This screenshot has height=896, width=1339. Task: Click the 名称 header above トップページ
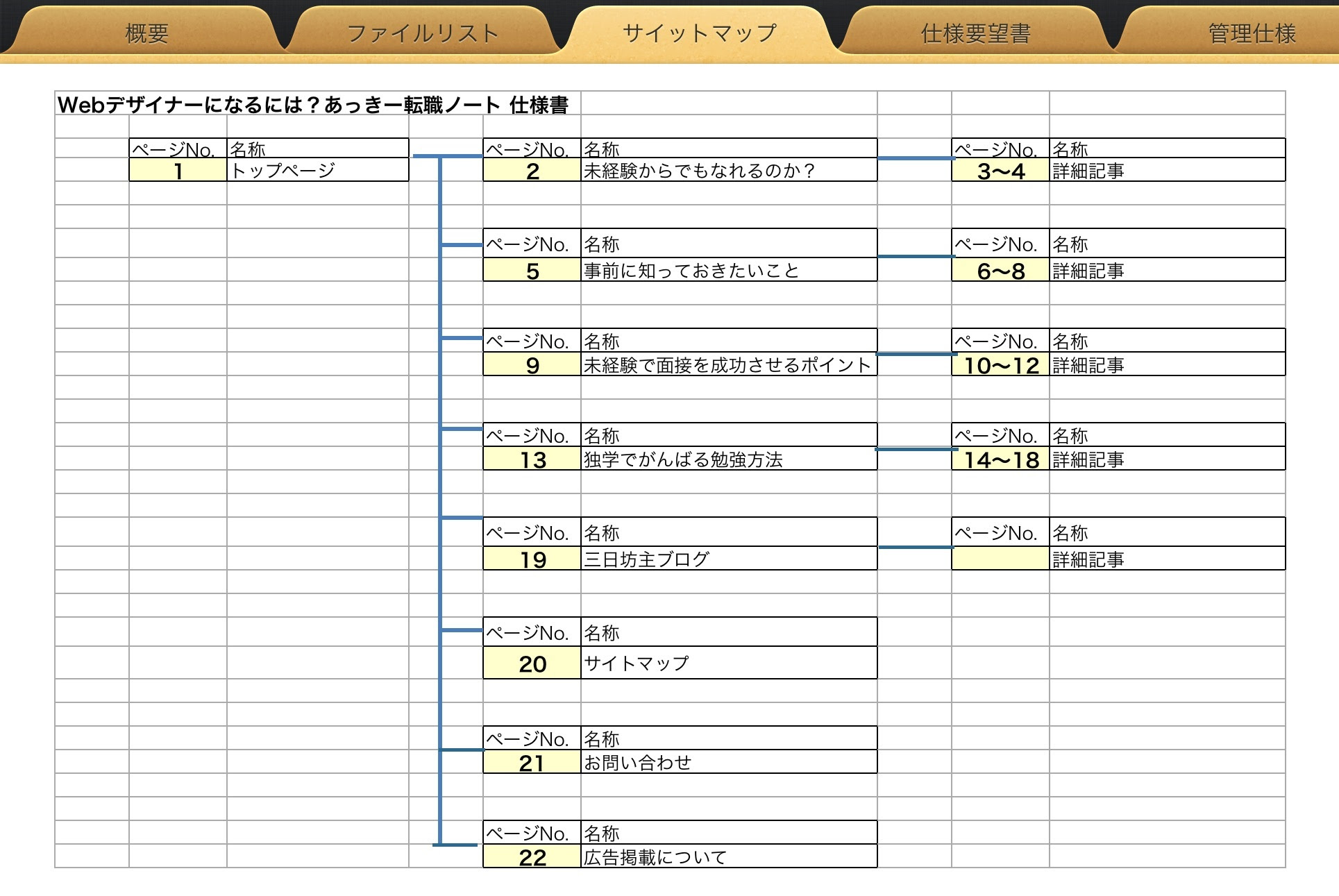(x=318, y=149)
